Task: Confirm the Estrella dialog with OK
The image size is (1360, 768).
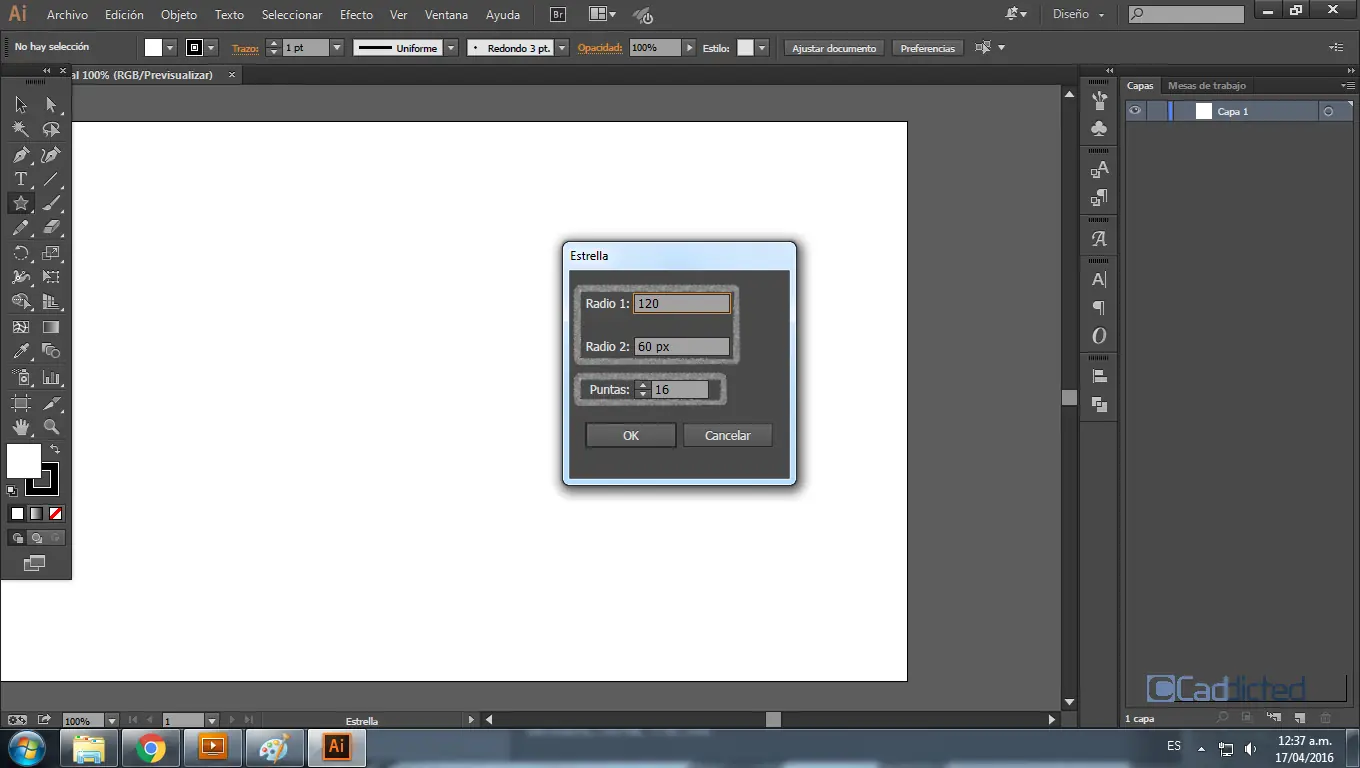Action: coord(630,436)
